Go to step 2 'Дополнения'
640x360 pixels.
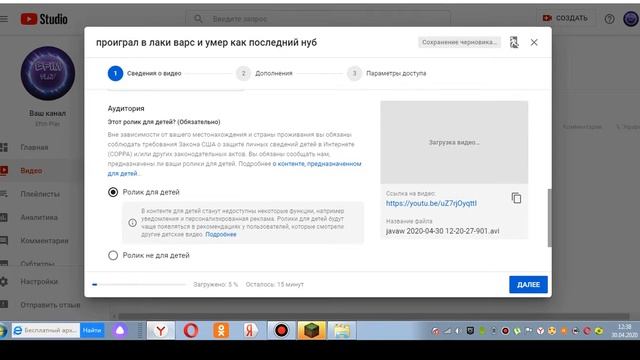[x=264, y=73]
